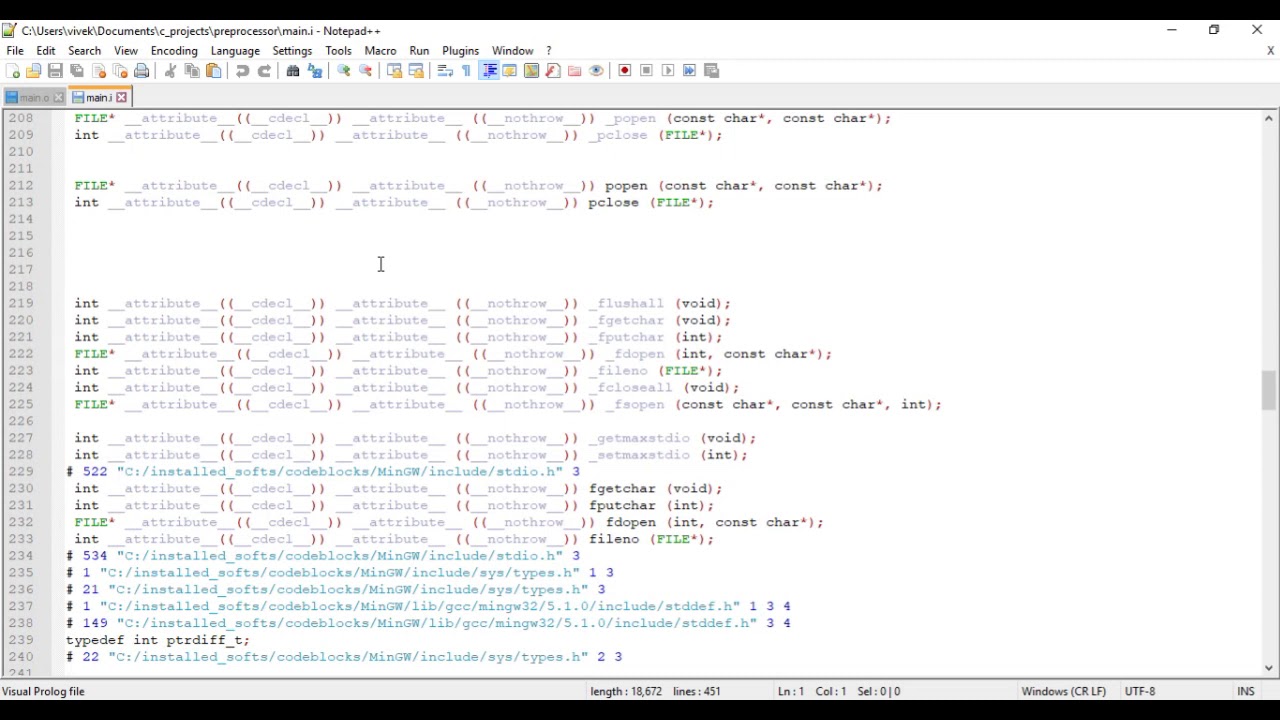Click the Copy toolbar icon

[x=192, y=71]
